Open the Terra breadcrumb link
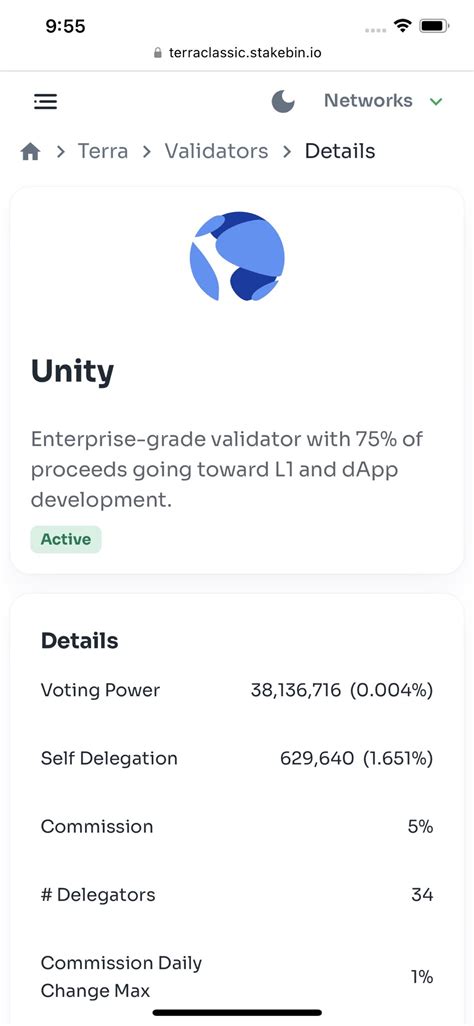 (103, 151)
